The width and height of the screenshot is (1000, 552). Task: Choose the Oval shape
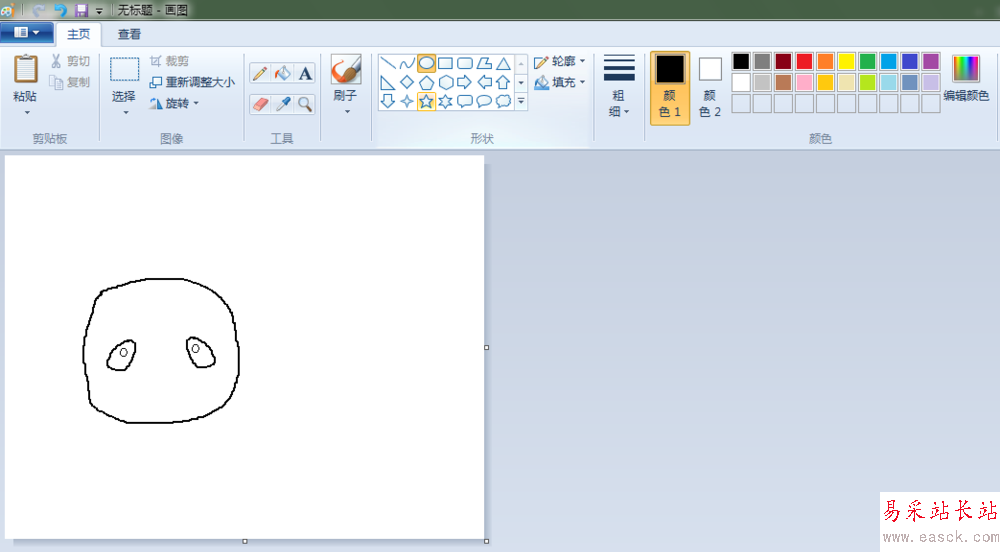(x=426, y=63)
